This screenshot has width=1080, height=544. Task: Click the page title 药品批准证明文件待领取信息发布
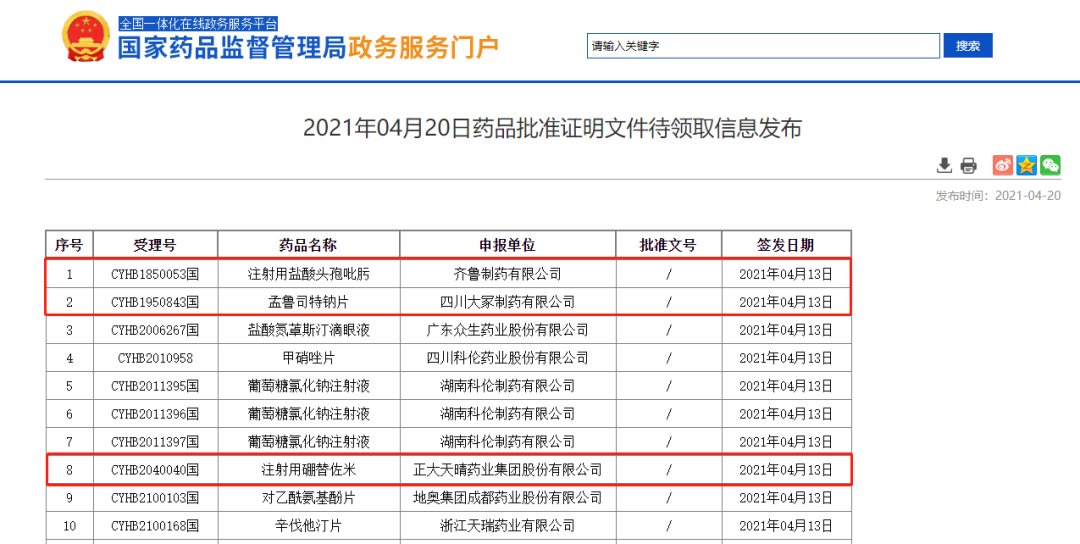click(552, 128)
